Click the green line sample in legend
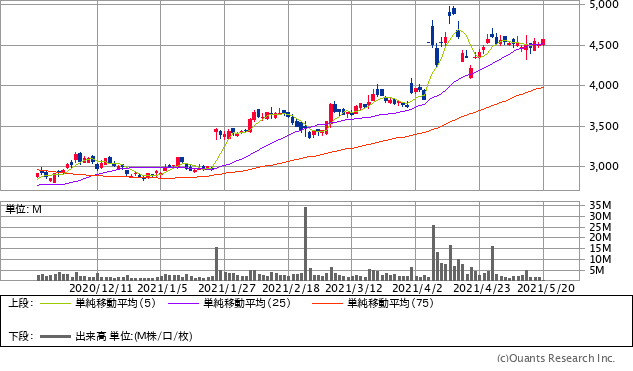This screenshot has width=633, height=371. (55, 304)
